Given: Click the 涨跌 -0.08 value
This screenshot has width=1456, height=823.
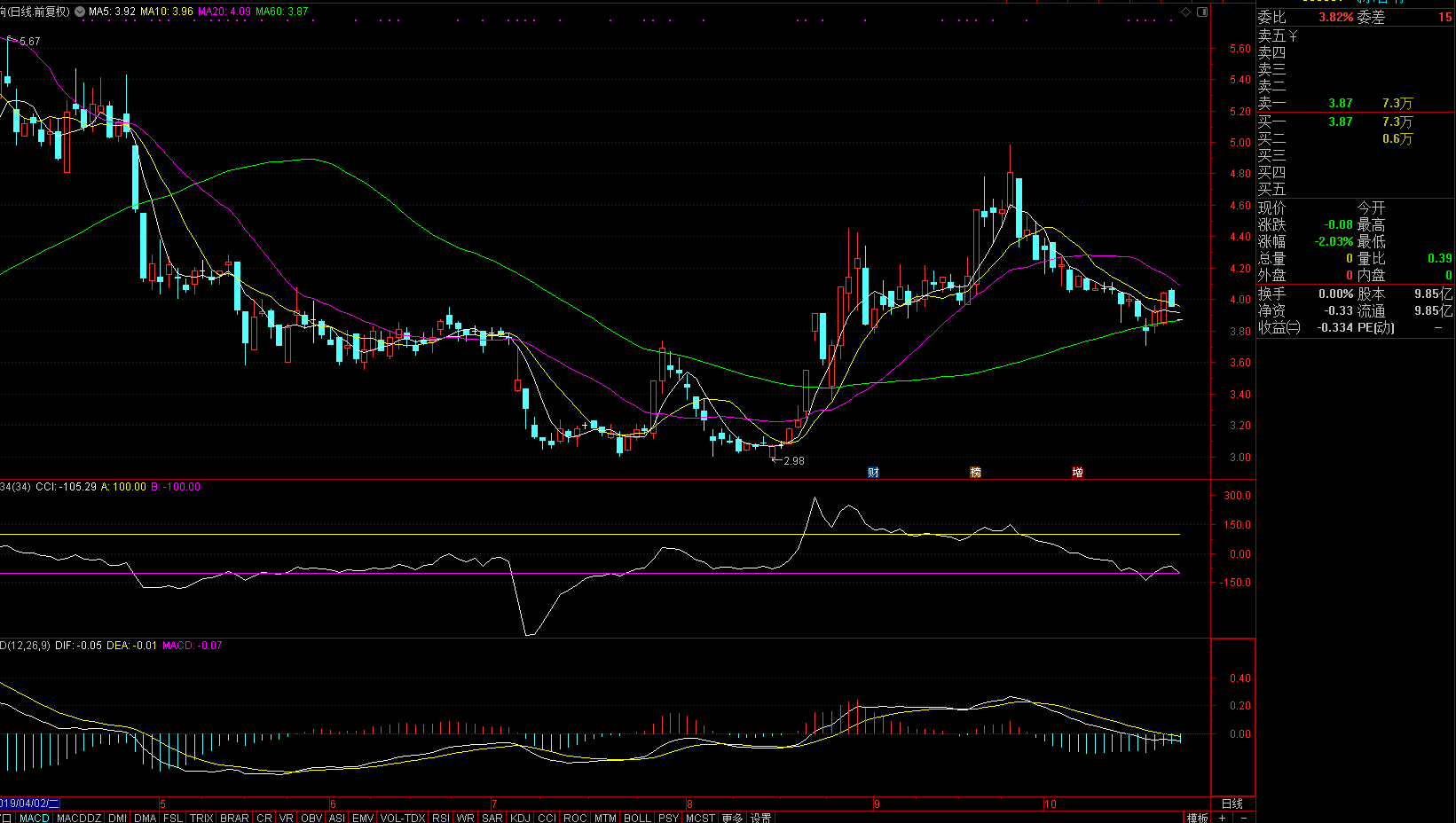Looking at the screenshot, I should [x=1339, y=225].
